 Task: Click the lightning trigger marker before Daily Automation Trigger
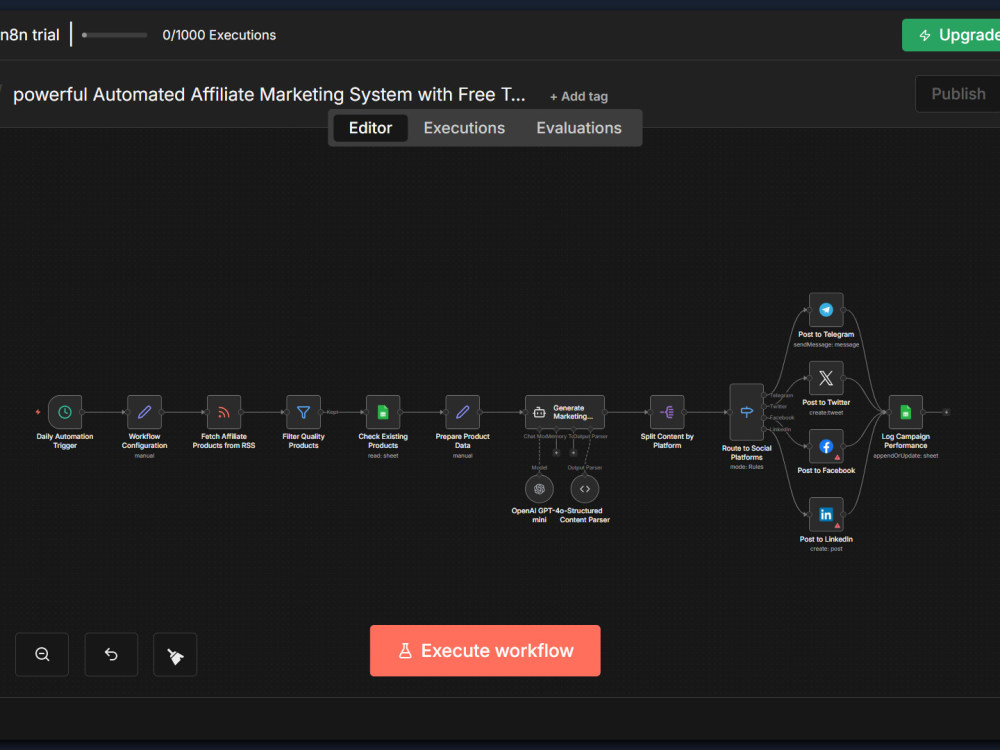[38, 412]
